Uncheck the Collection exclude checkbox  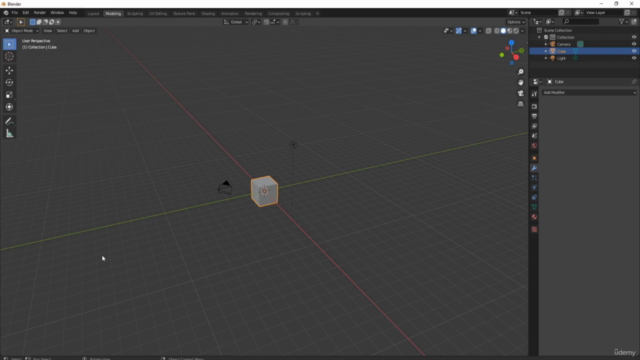pyautogui.click(x=546, y=37)
